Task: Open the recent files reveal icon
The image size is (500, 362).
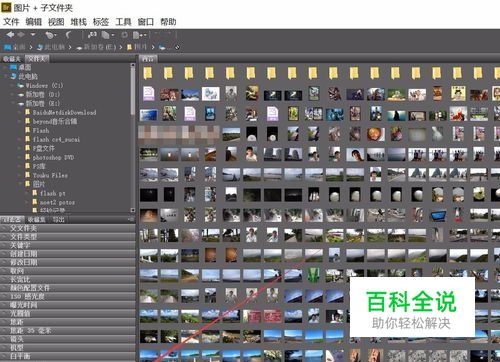Action: [x=51, y=35]
